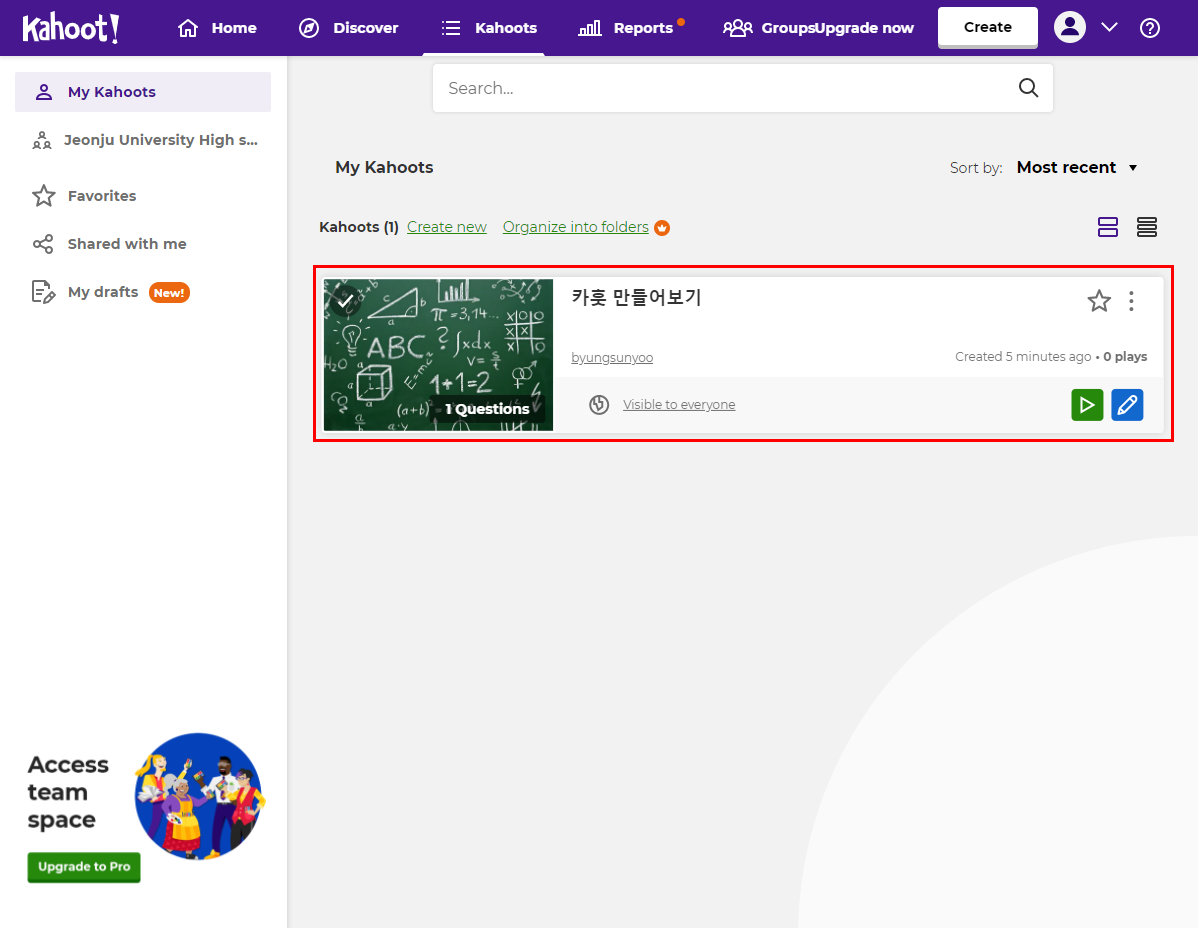Click the Create new link
1198x928 pixels.
446,227
